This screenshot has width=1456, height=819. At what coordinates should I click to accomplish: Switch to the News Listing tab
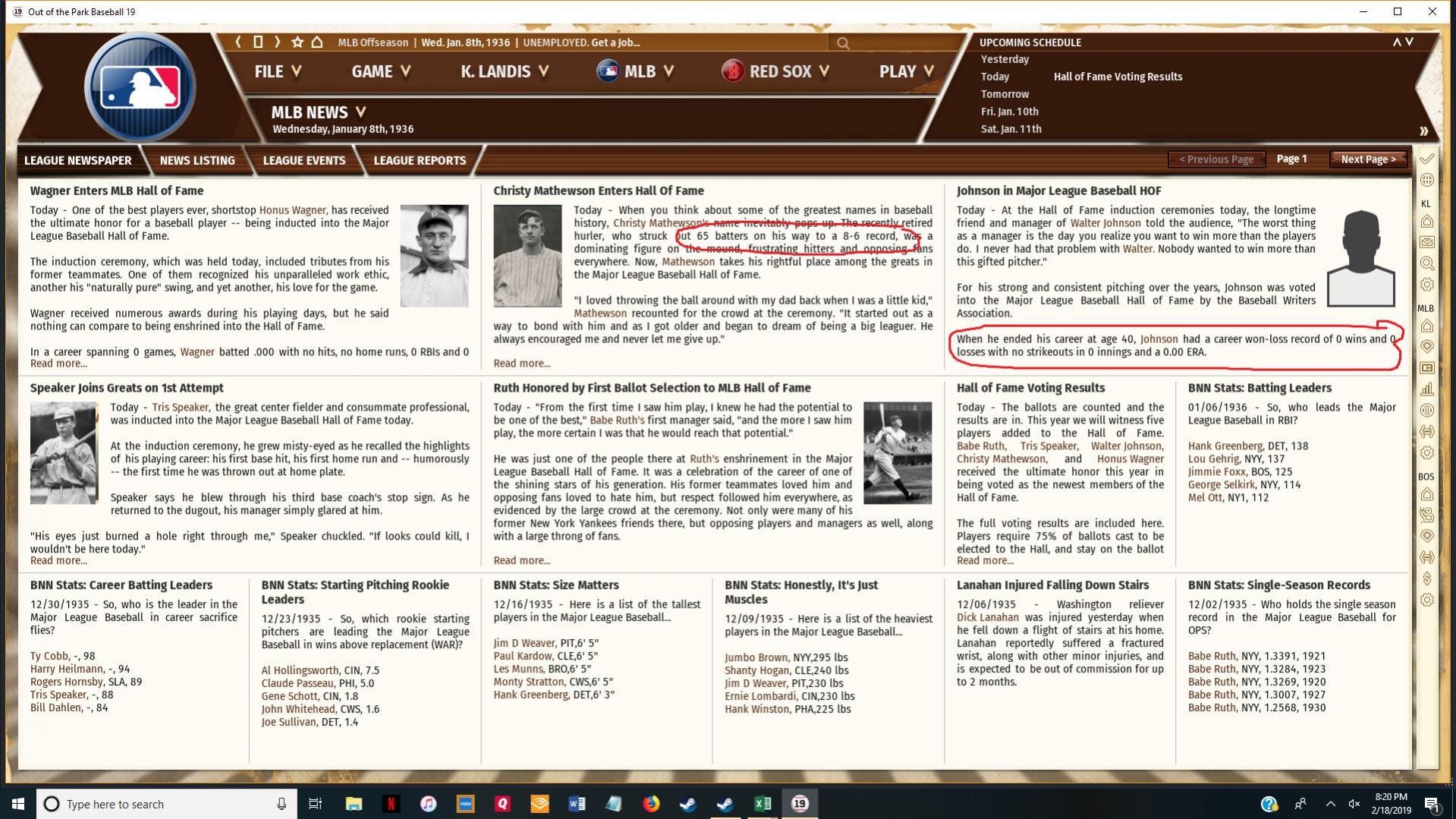[x=197, y=160]
